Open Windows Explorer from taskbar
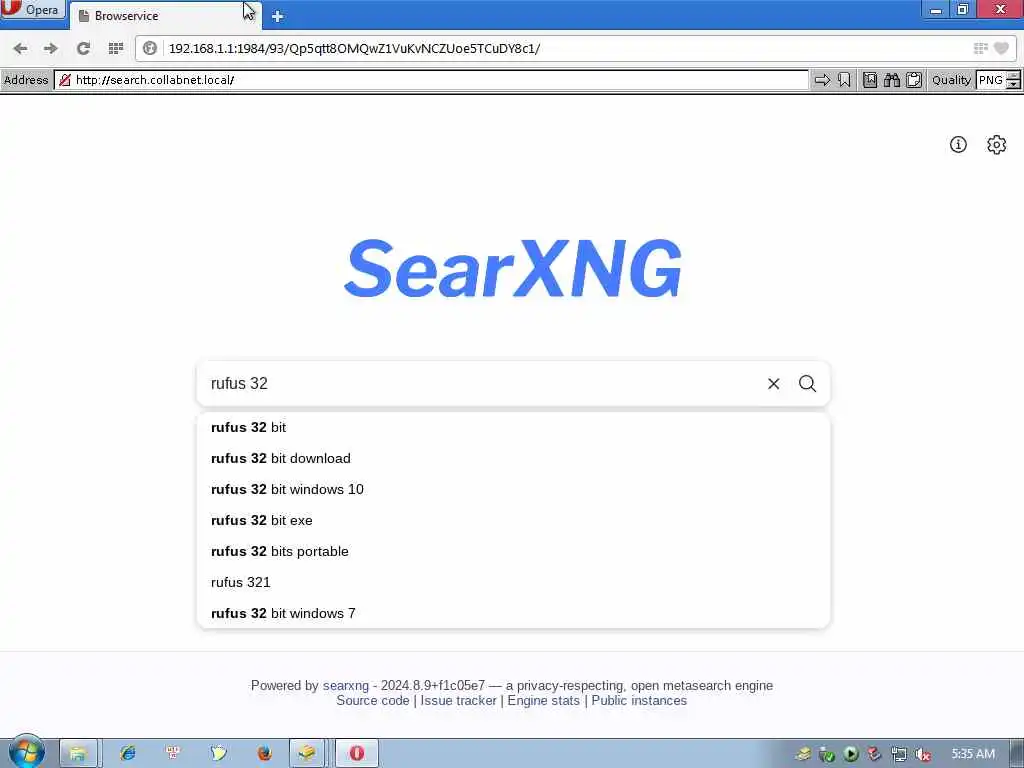 (78, 754)
